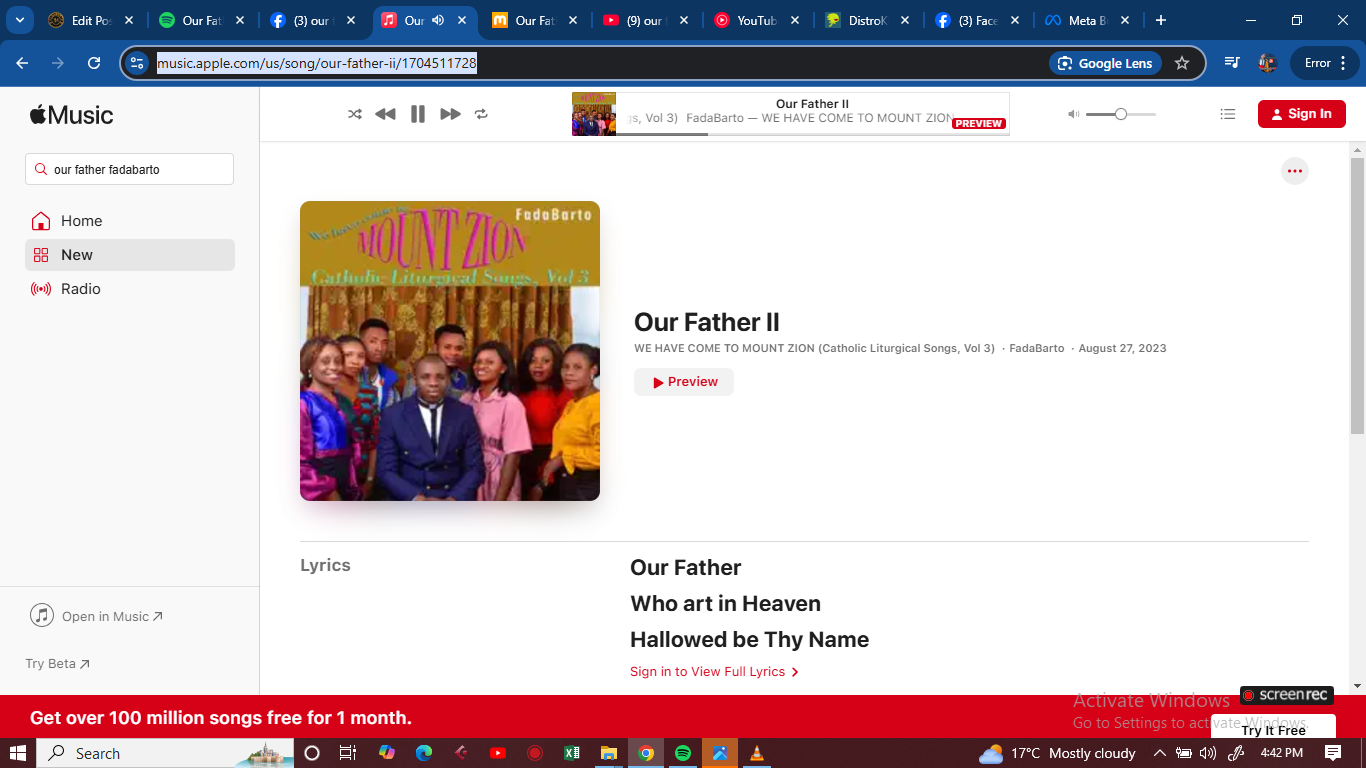Open Google Lens from the address bar

tap(1105, 63)
